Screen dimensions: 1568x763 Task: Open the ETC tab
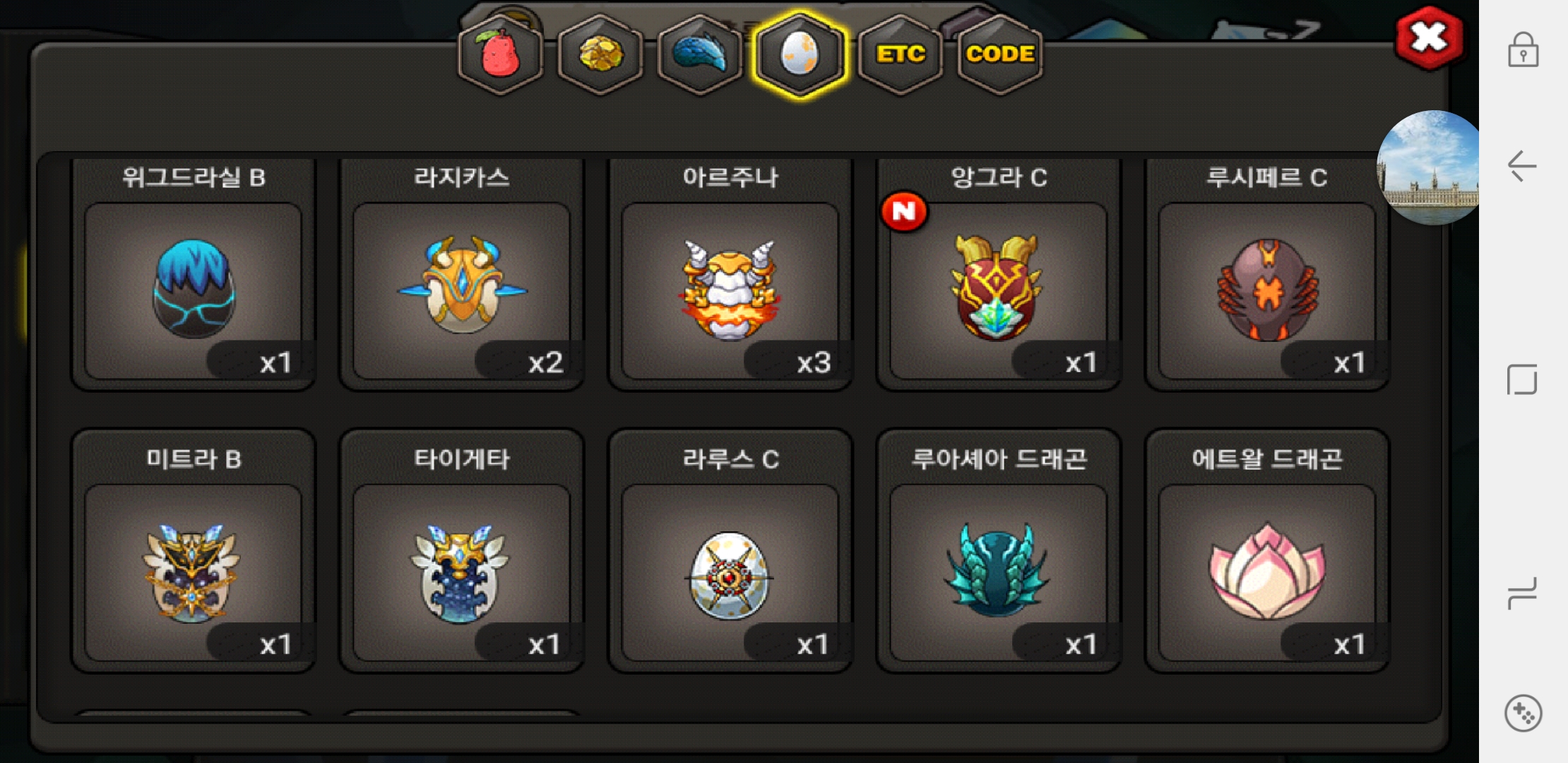[x=901, y=54]
